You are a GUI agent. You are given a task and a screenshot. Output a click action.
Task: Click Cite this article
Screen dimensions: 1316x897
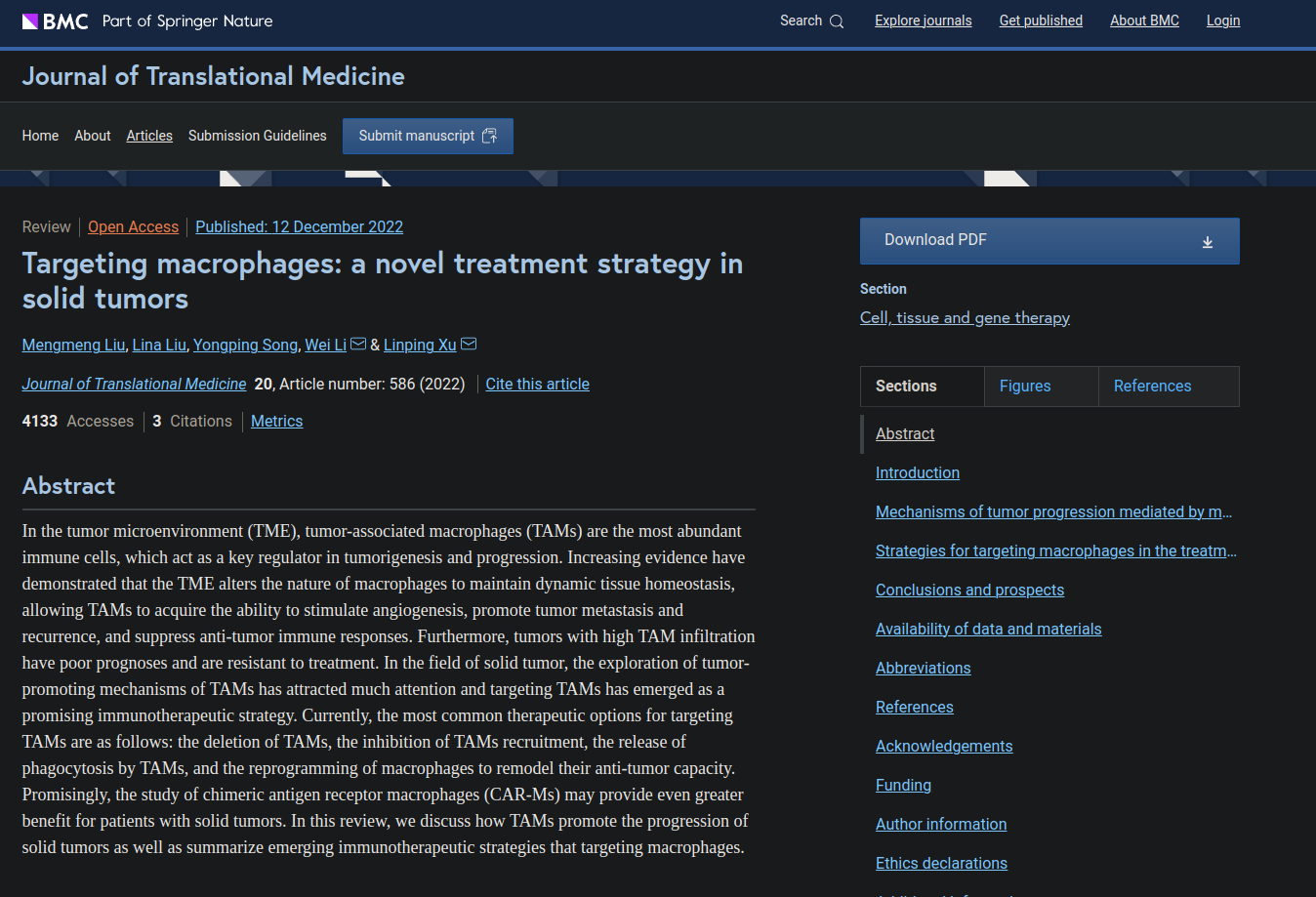538,384
